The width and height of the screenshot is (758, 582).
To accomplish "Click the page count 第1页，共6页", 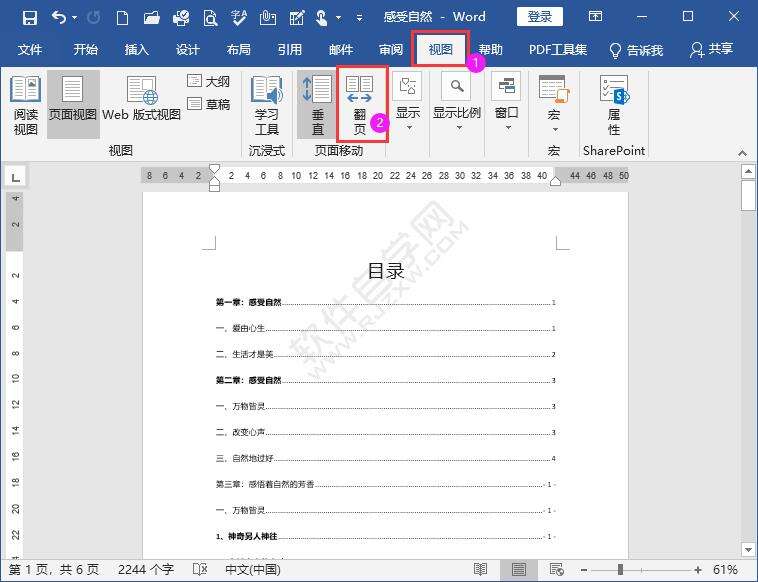I will click(54, 570).
